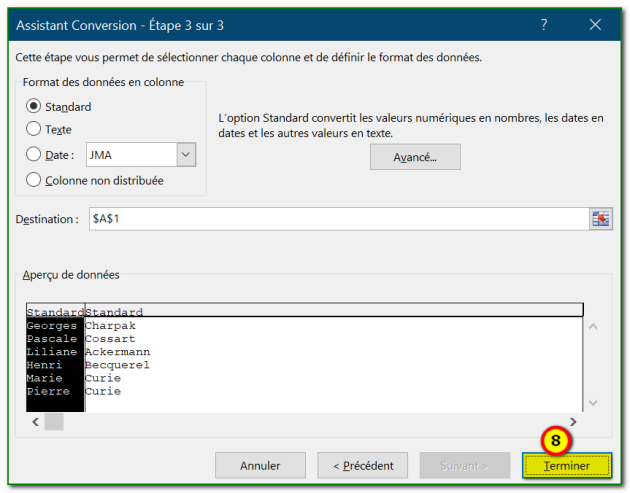Choose Colonne non distribuée option
Viewport: 630px width, 493px height.
(34, 180)
